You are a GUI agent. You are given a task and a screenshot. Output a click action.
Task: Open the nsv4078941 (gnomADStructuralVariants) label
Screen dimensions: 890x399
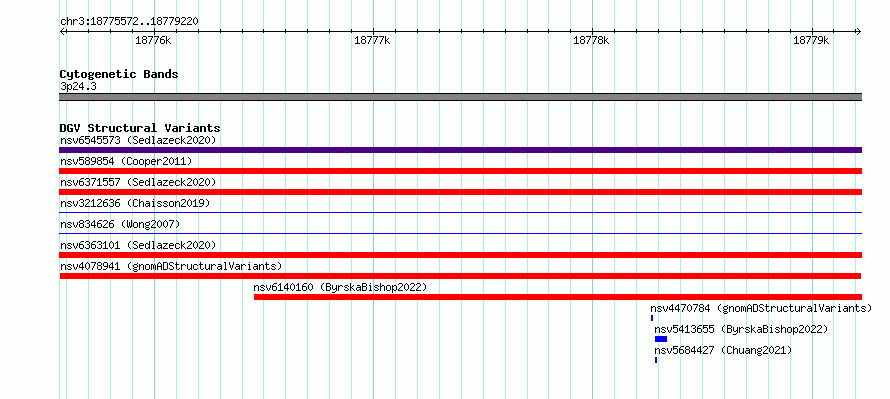tap(171, 266)
